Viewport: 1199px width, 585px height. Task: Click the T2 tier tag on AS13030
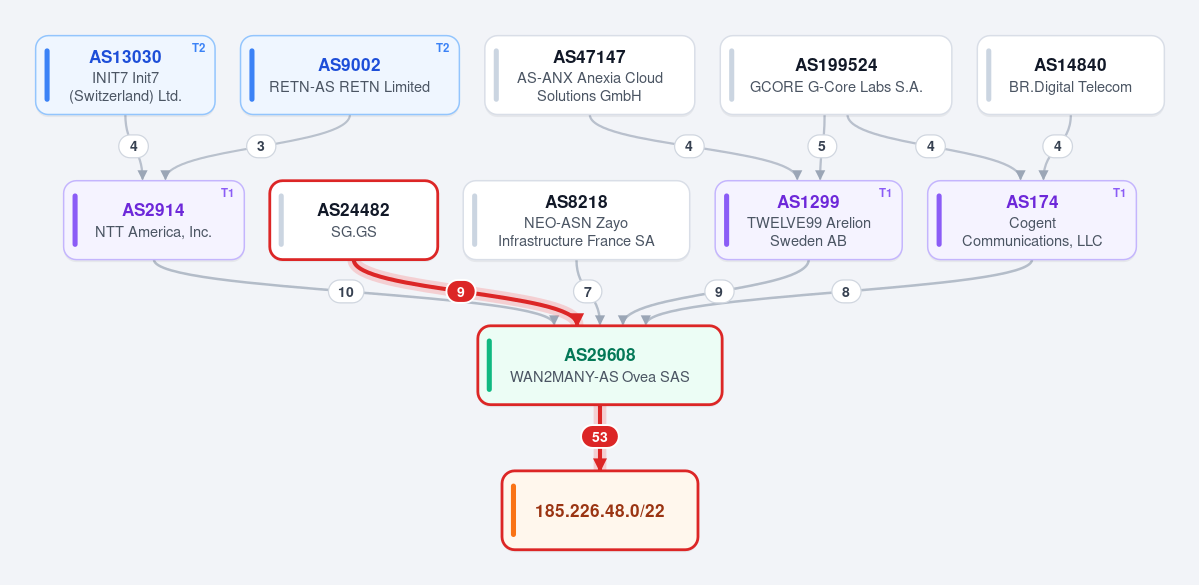(x=198, y=47)
